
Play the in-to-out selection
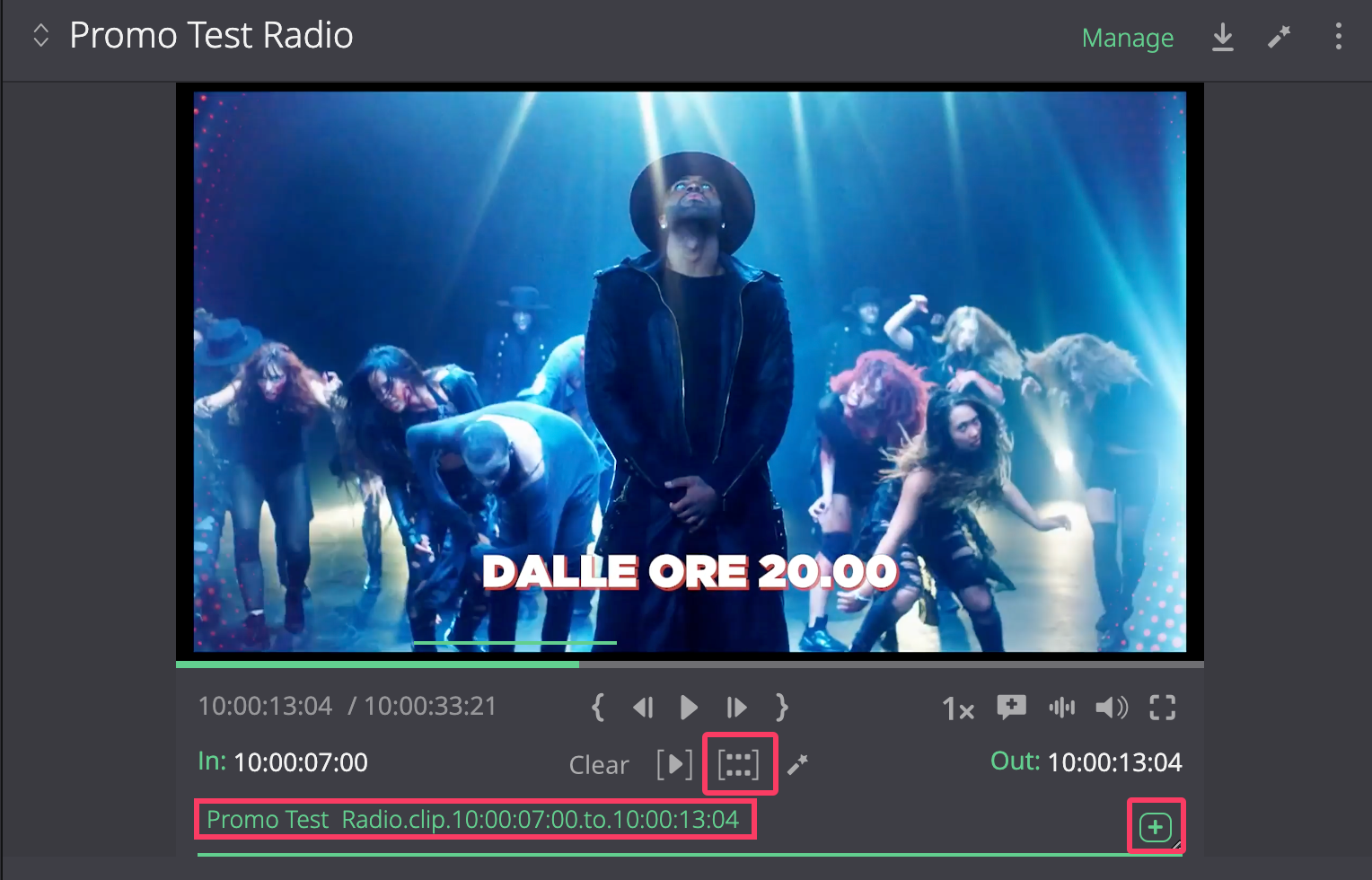(674, 764)
